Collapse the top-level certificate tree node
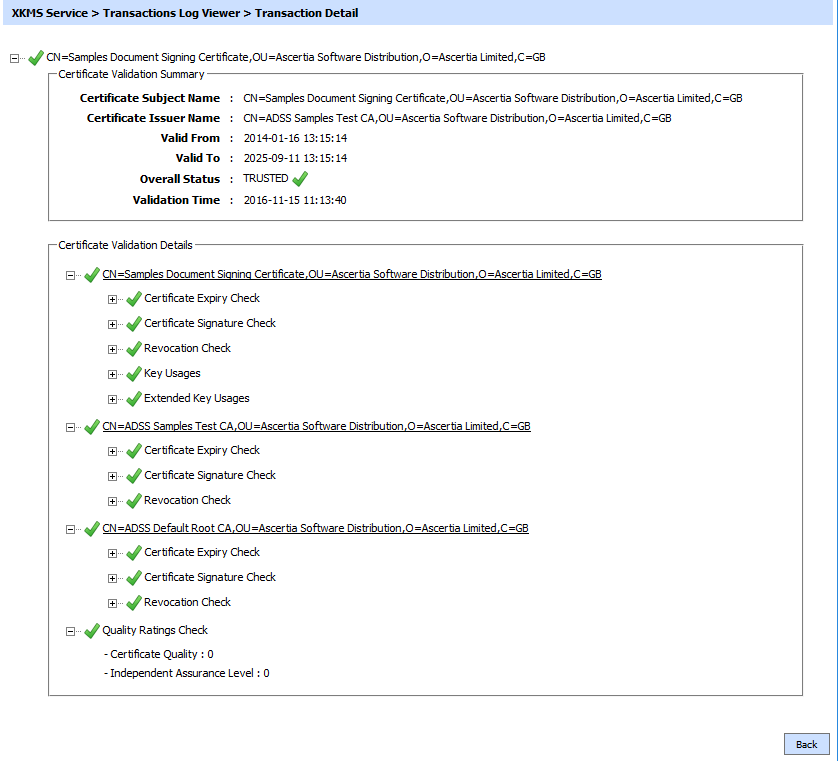 pos(14,58)
